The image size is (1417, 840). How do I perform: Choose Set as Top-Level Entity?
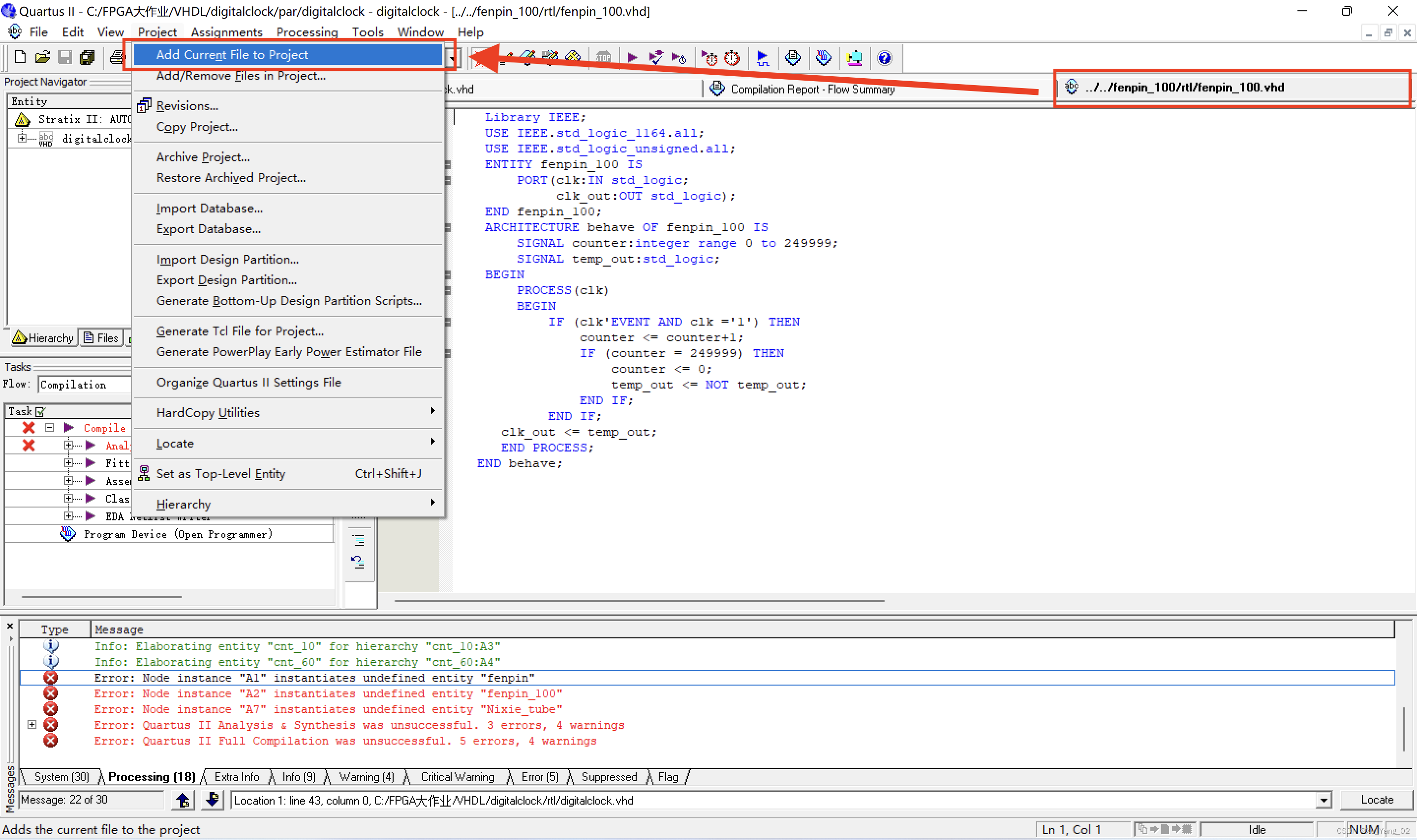point(221,474)
